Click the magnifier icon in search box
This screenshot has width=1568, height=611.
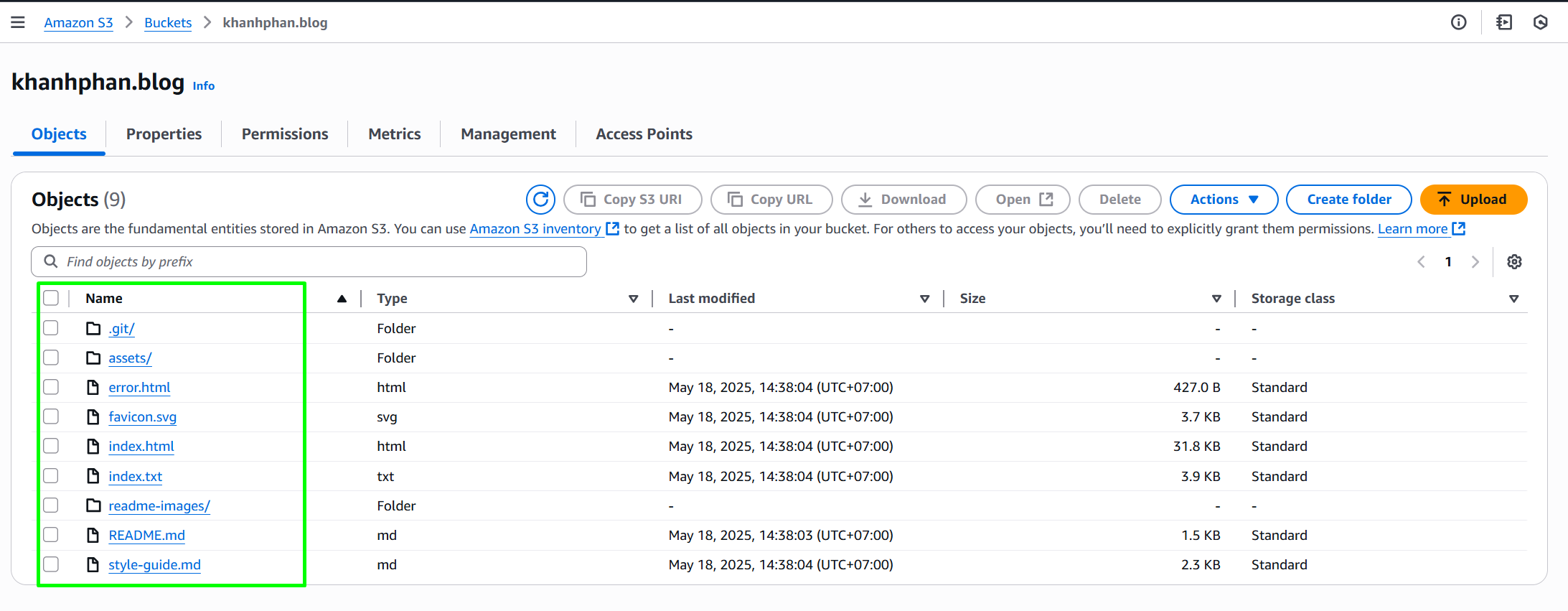51,261
